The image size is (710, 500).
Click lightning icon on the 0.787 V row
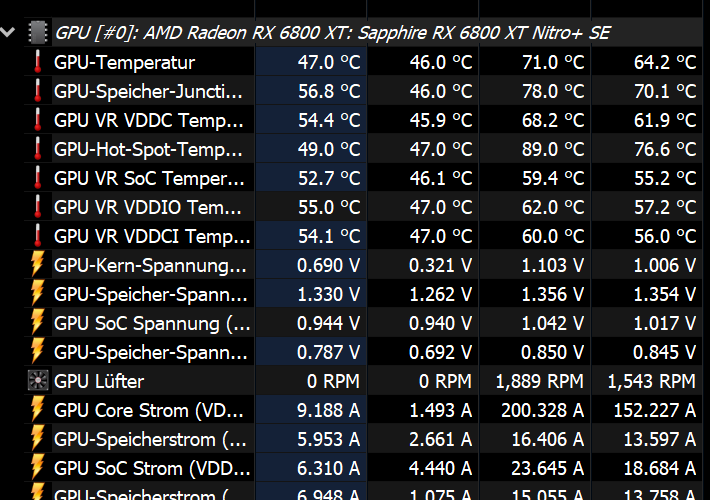pos(38,351)
